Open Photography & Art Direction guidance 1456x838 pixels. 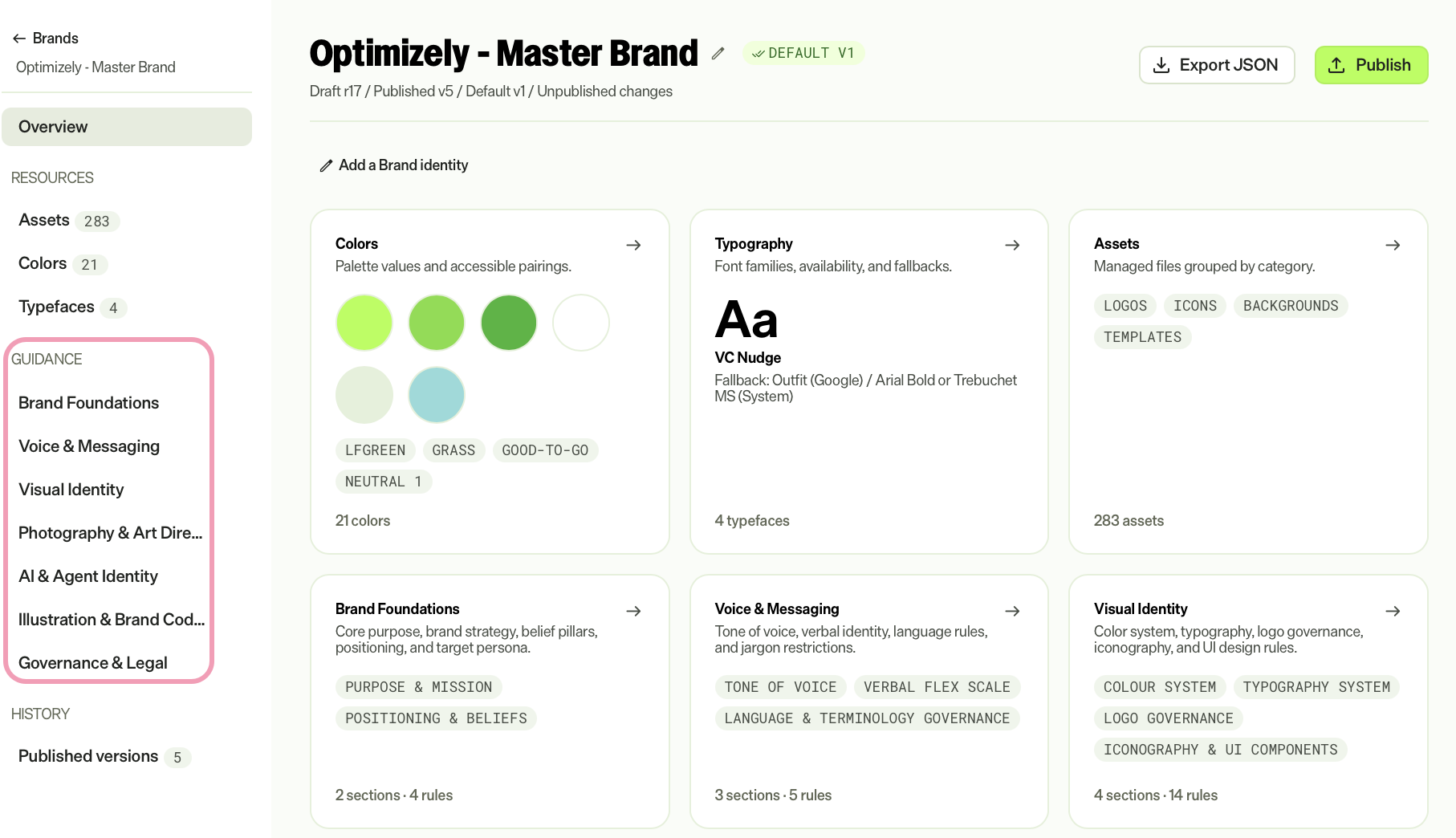111,533
